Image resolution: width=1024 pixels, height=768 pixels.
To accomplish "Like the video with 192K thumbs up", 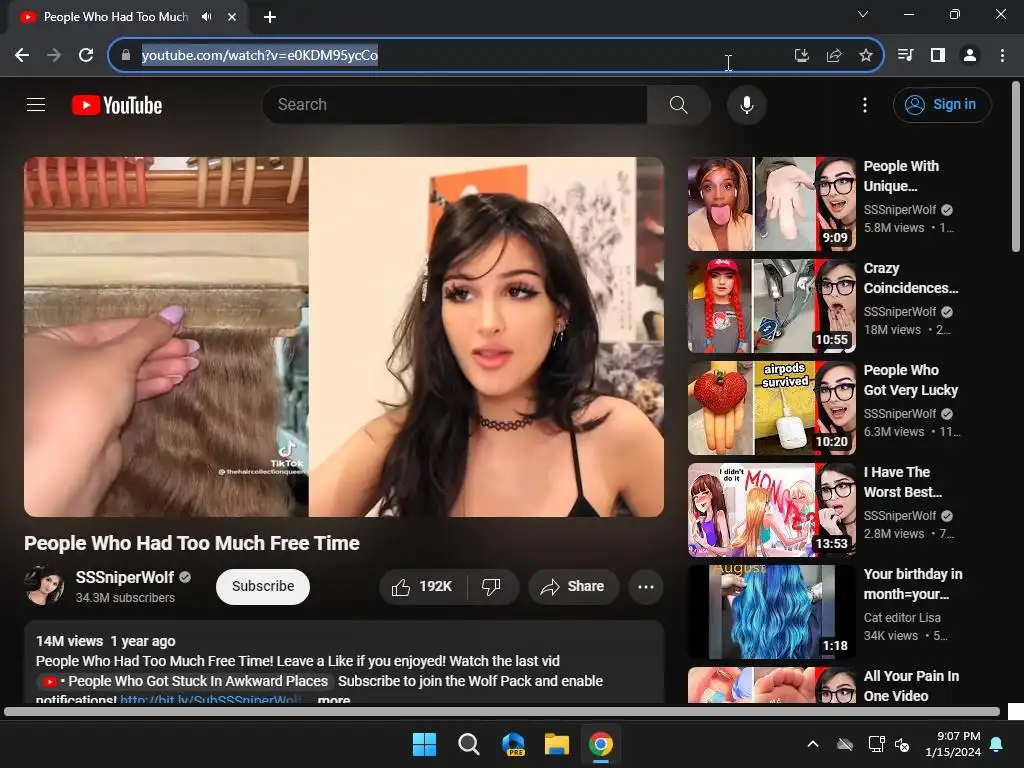I will [423, 586].
